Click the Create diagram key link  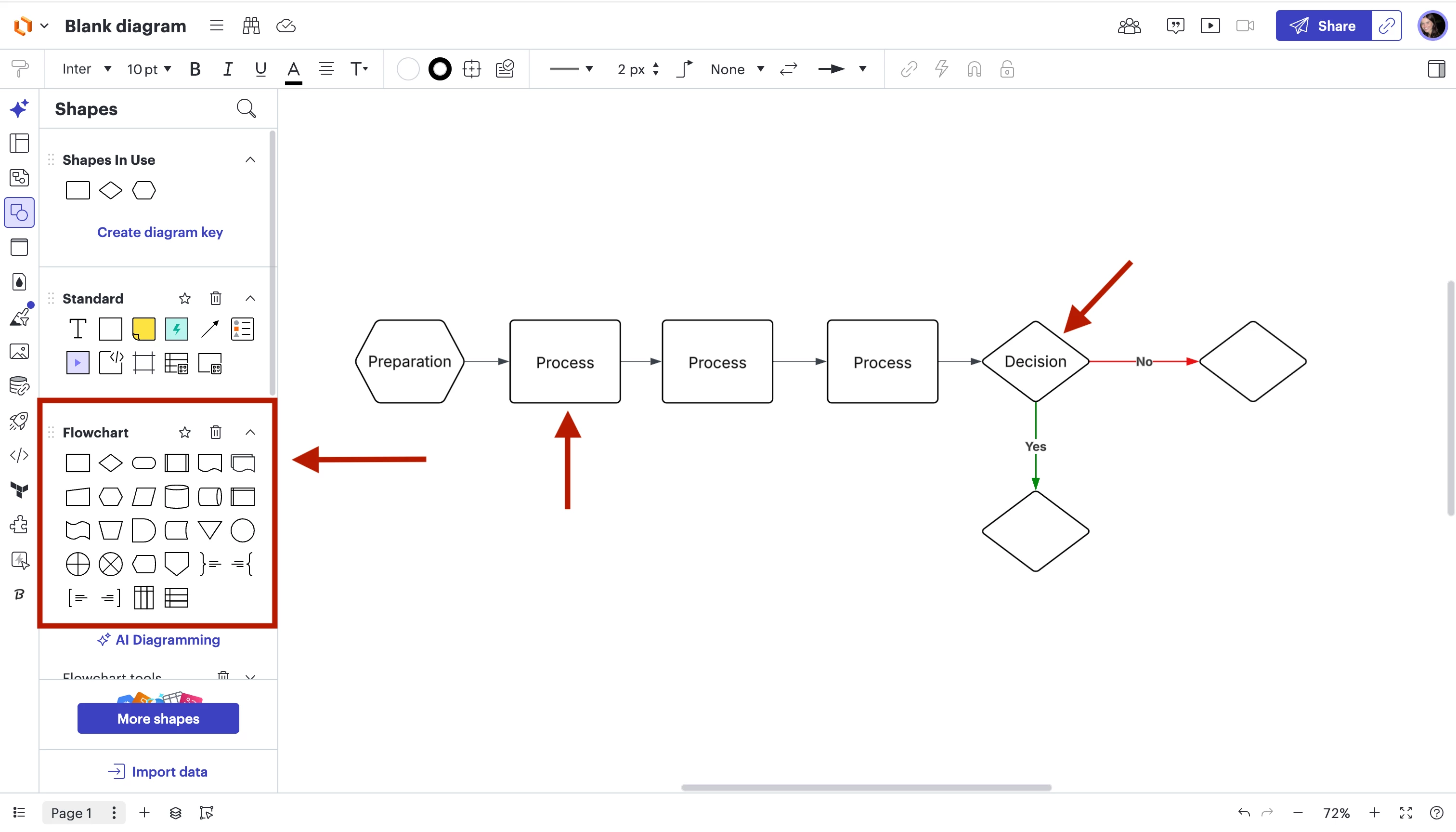point(160,232)
